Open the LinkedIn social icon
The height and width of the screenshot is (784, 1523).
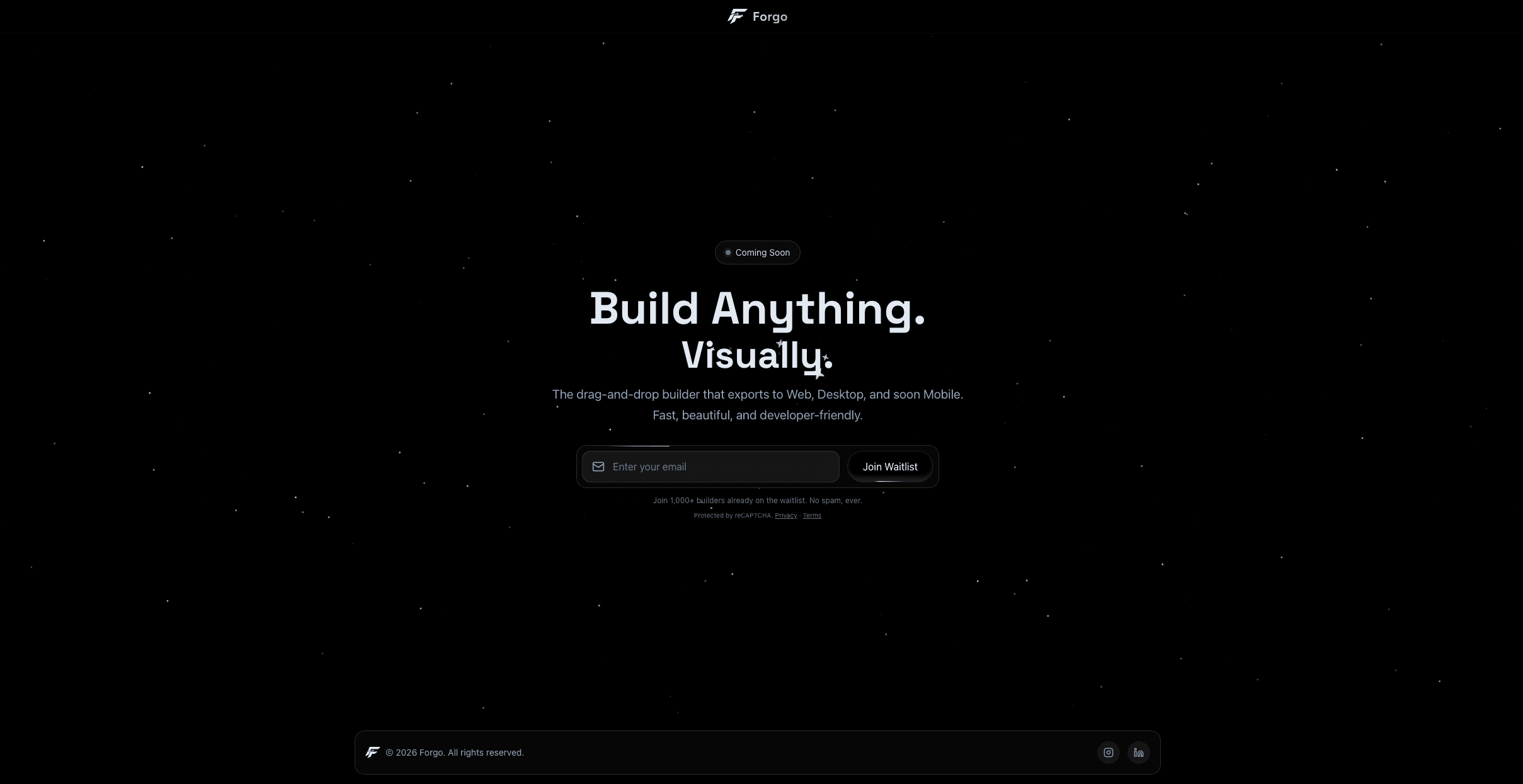pos(1139,753)
